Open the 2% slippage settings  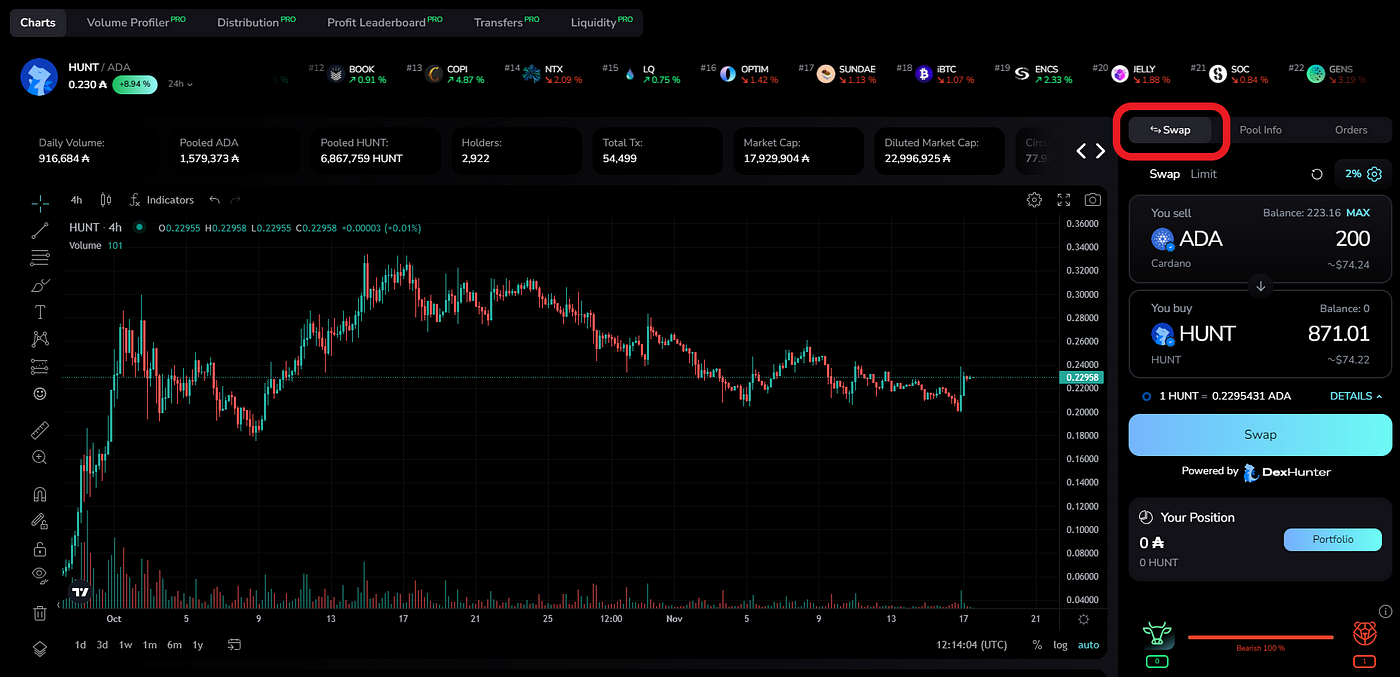pos(1363,174)
